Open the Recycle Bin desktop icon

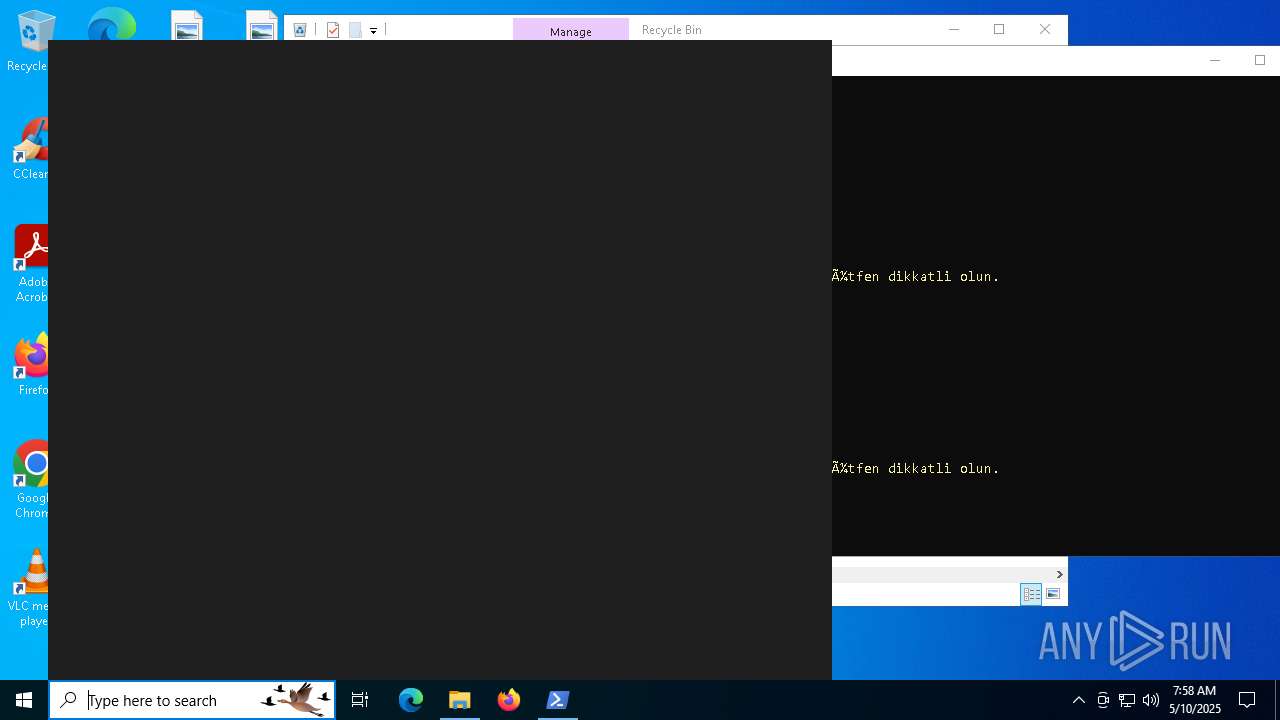(x=30, y=40)
